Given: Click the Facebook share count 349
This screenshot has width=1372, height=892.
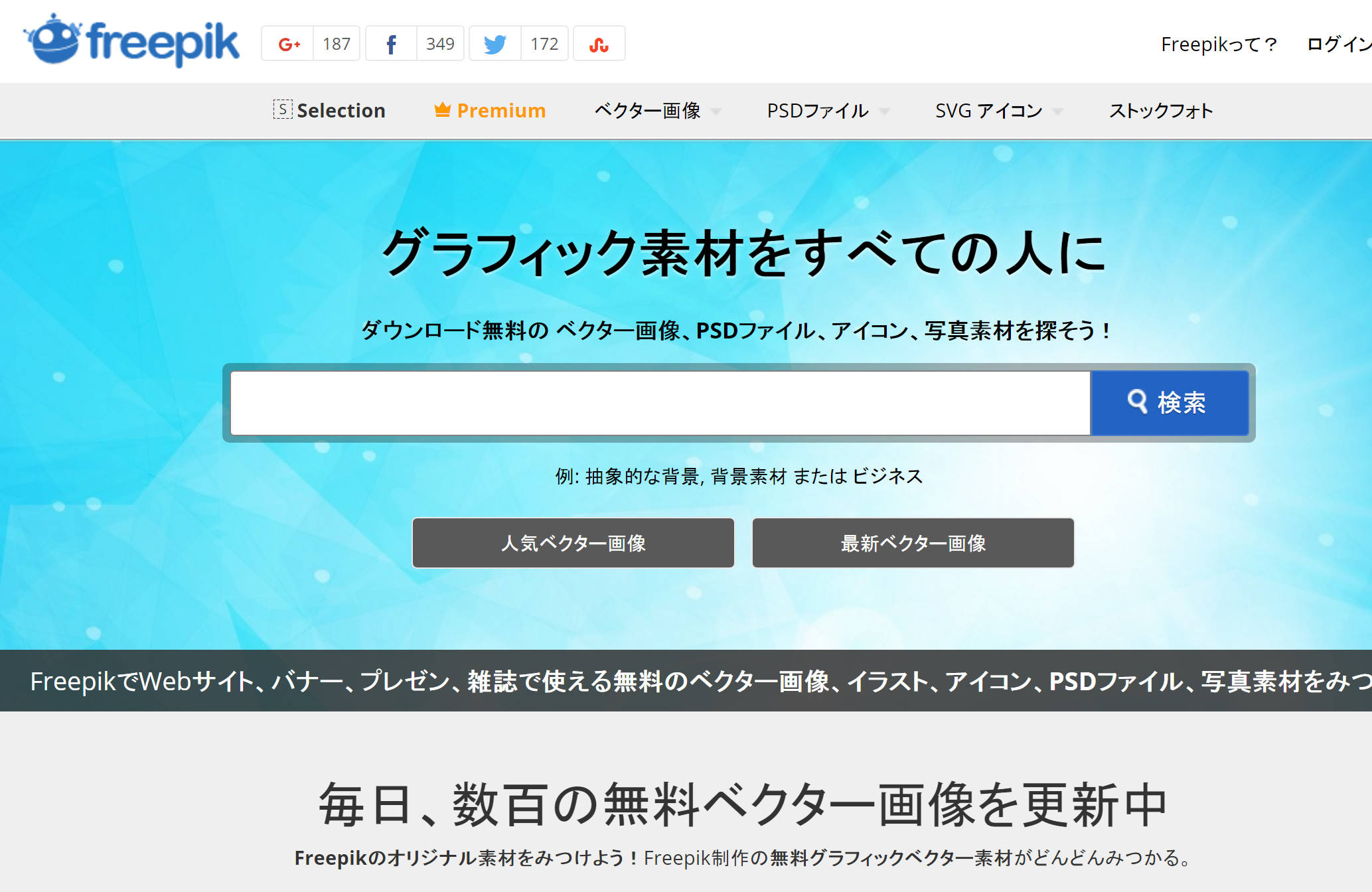Looking at the screenshot, I should coord(440,44).
